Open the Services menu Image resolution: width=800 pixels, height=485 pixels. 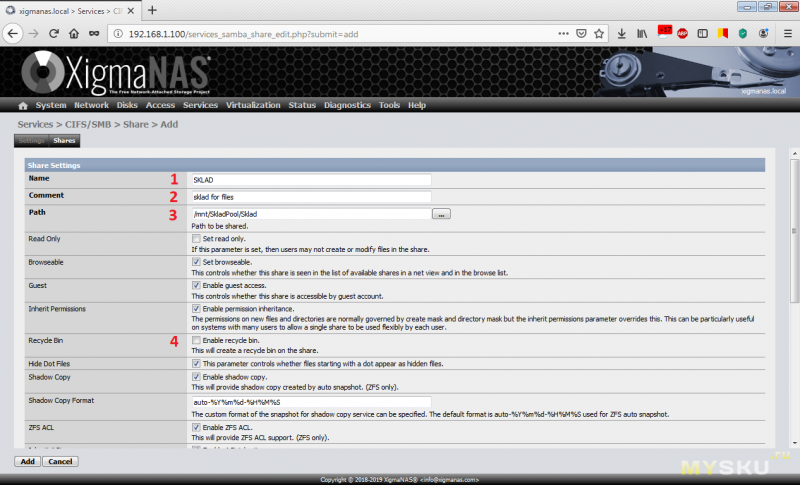click(200, 105)
